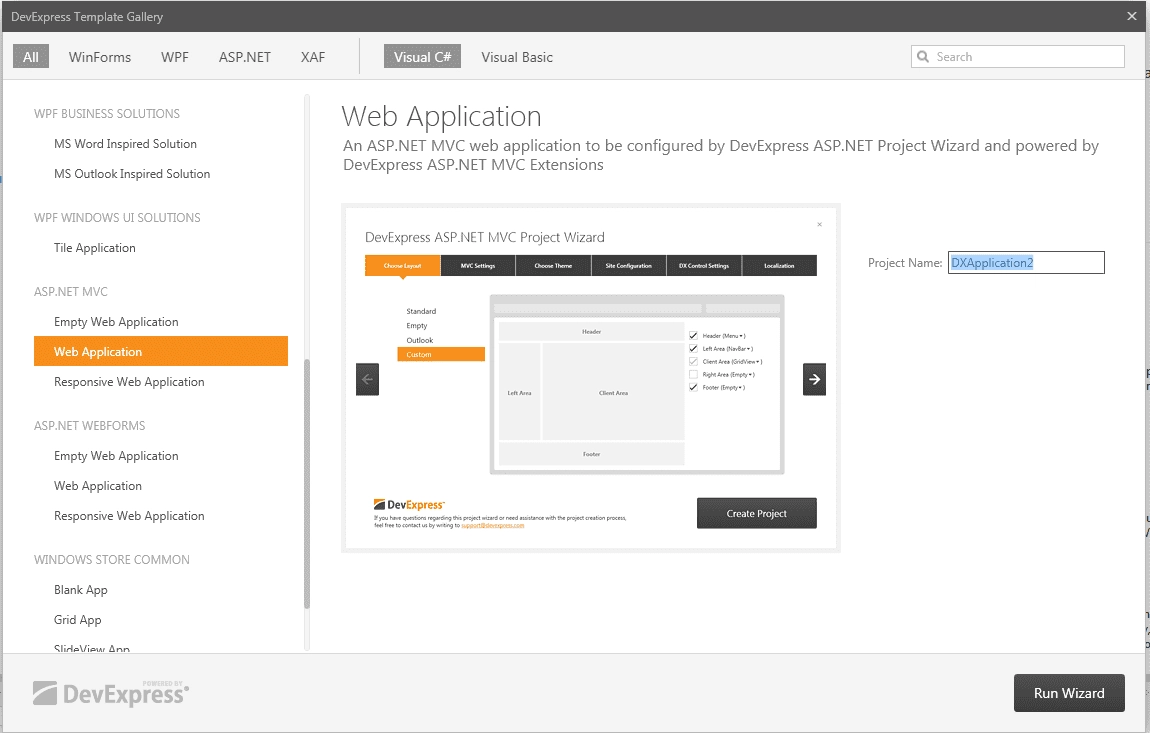Select the All platform filter

point(31,56)
